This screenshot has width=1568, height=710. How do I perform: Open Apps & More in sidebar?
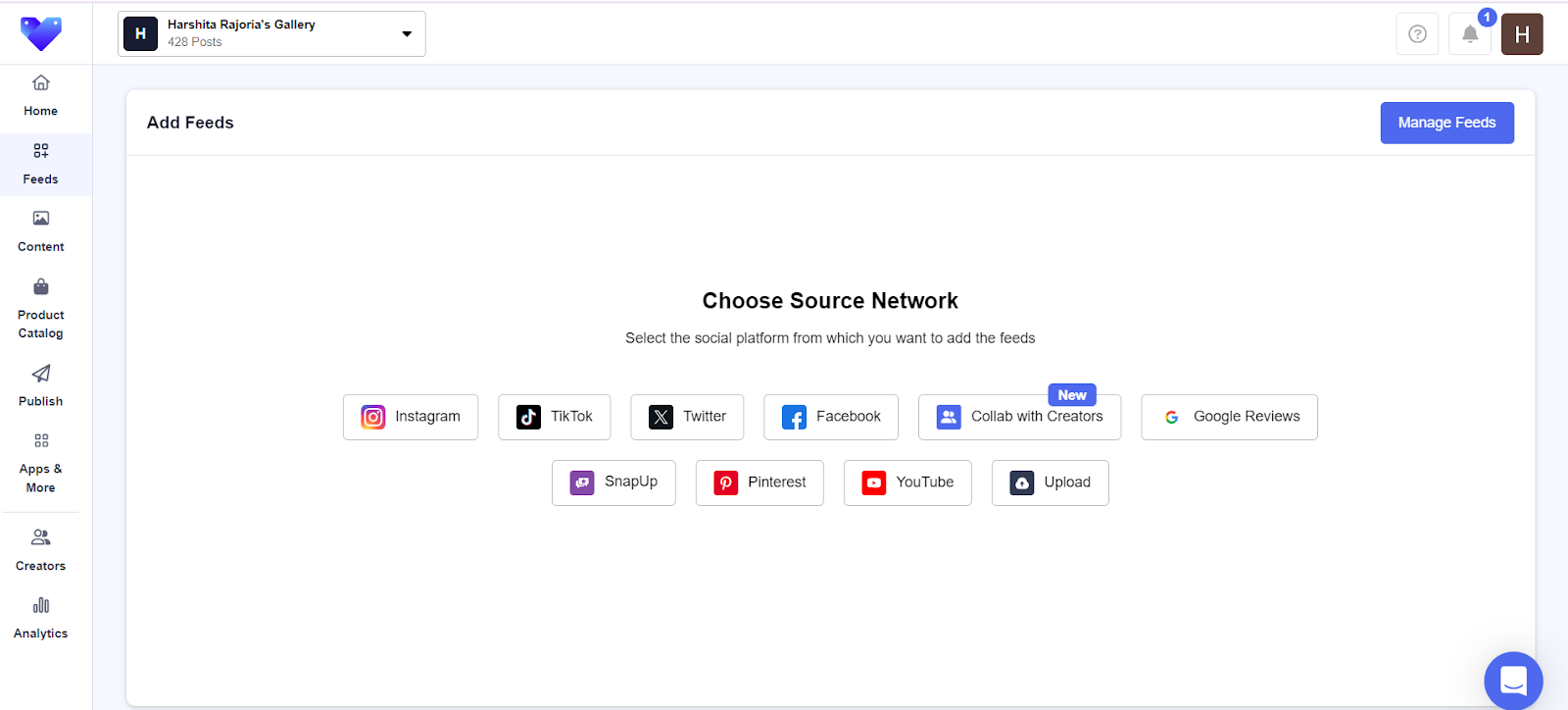click(x=41, y=463)
